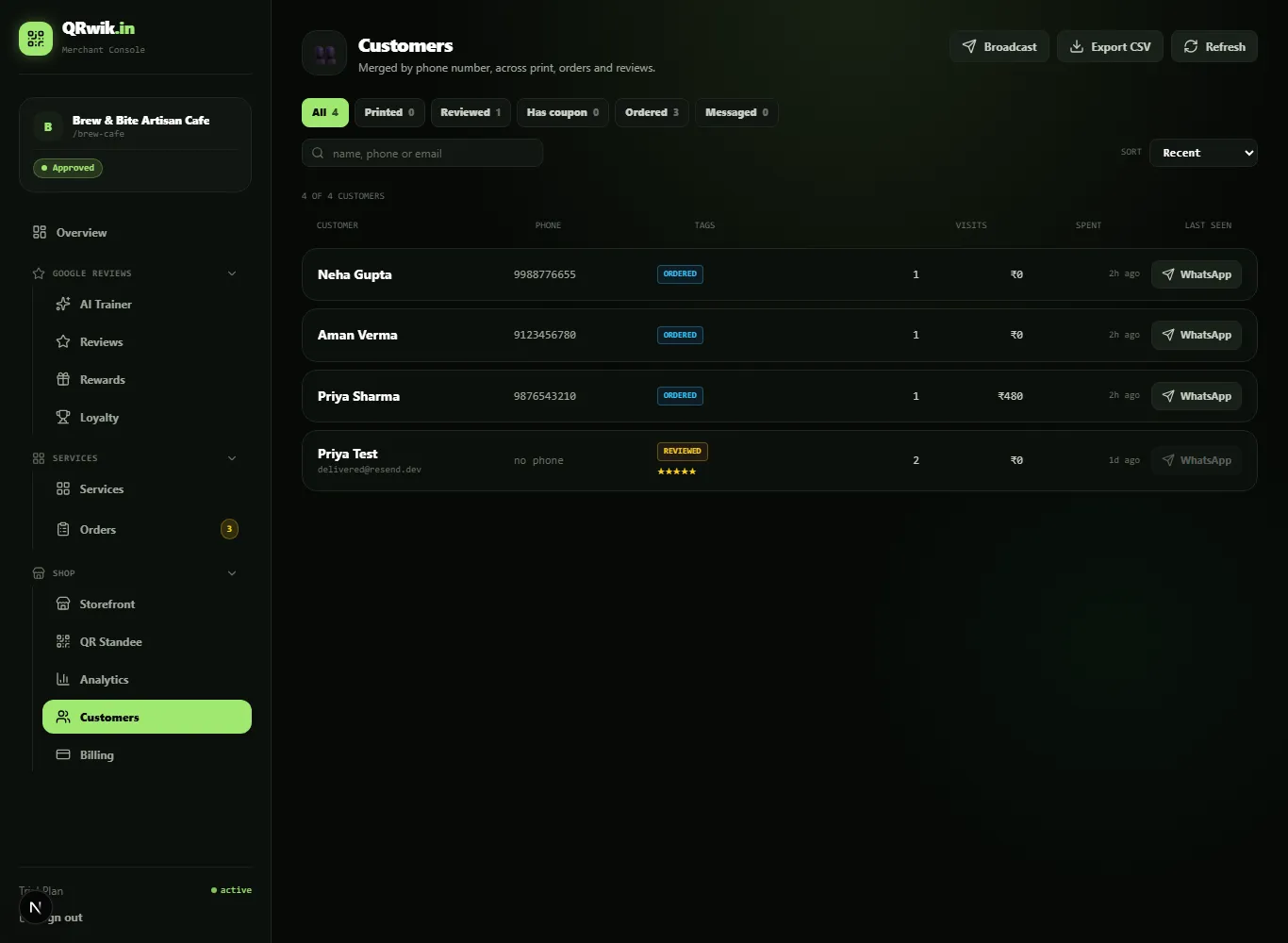Filter by Messaged customers
Viewport: 1288px width, 943px height.
(x=736, y=112)
